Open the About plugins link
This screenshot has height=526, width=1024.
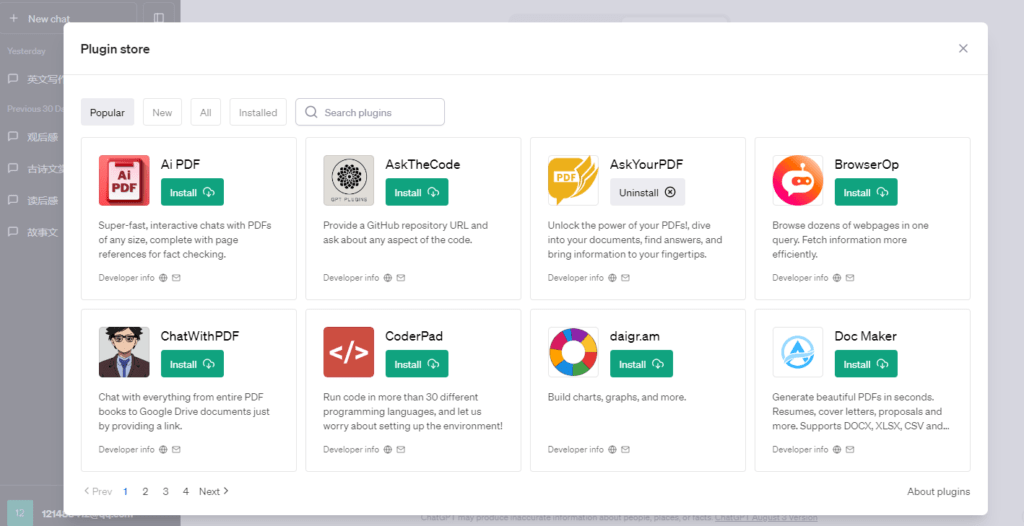coord(938,491)
